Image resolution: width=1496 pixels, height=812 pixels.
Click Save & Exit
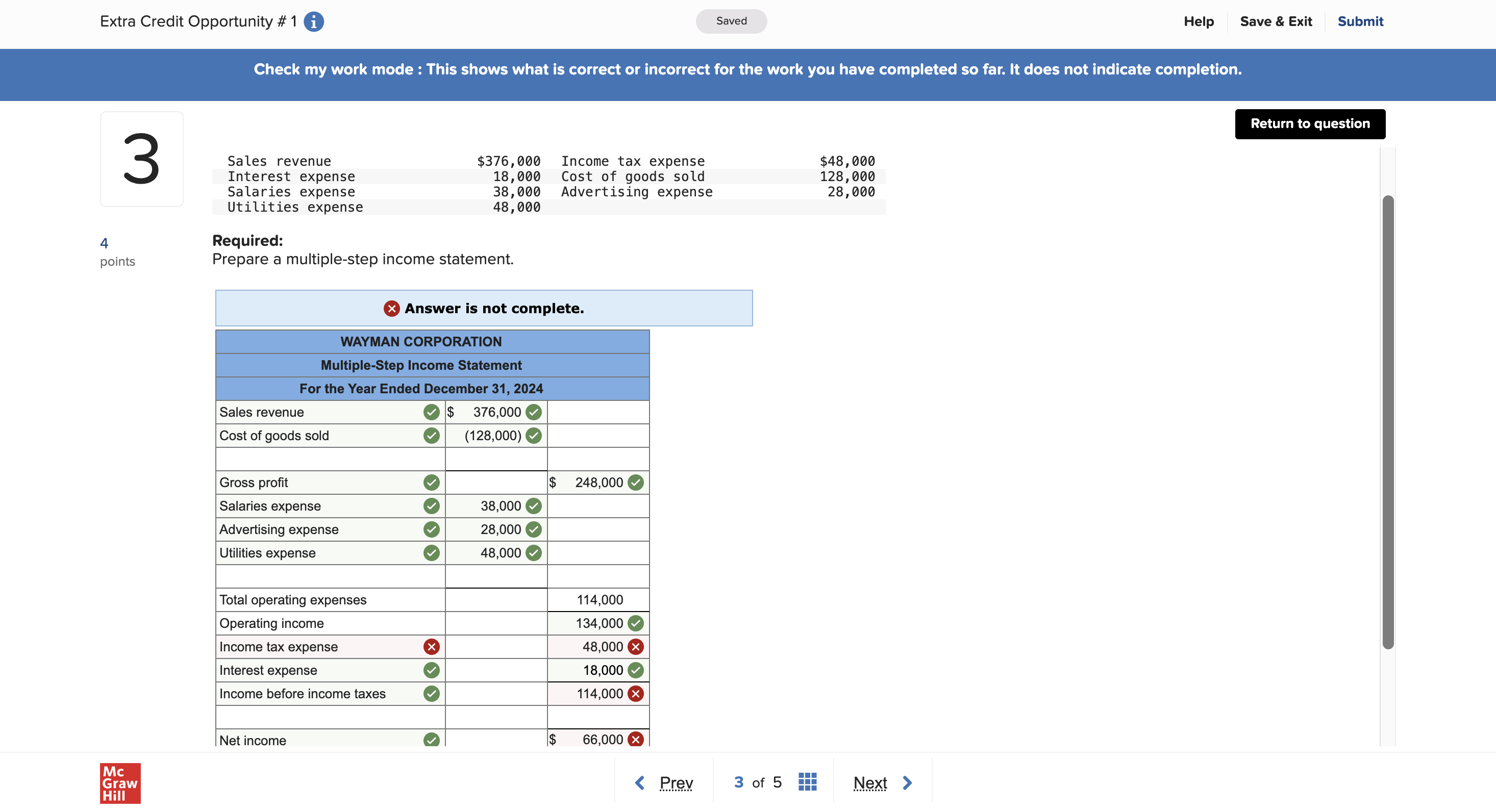coord(1276,21)
